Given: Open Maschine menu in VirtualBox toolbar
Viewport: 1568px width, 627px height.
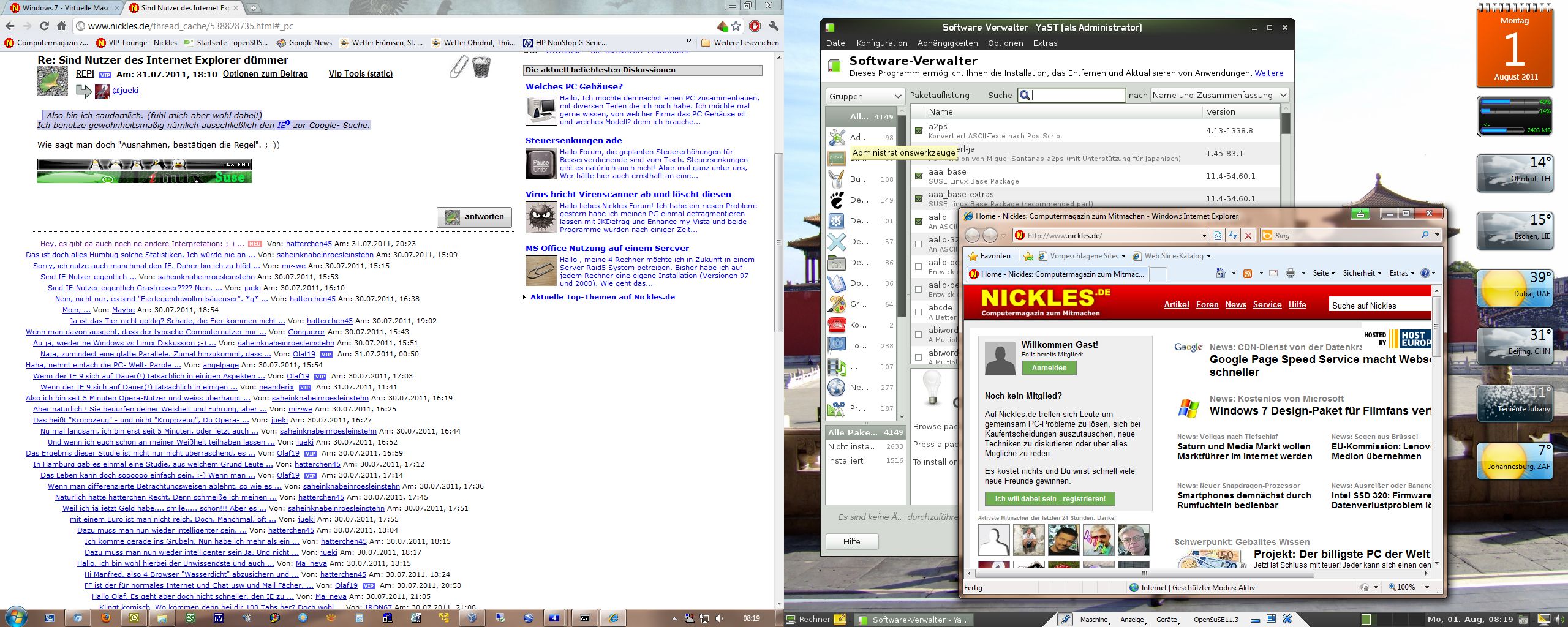Looking at the screenshot, I should click(x=1096, y=620).
